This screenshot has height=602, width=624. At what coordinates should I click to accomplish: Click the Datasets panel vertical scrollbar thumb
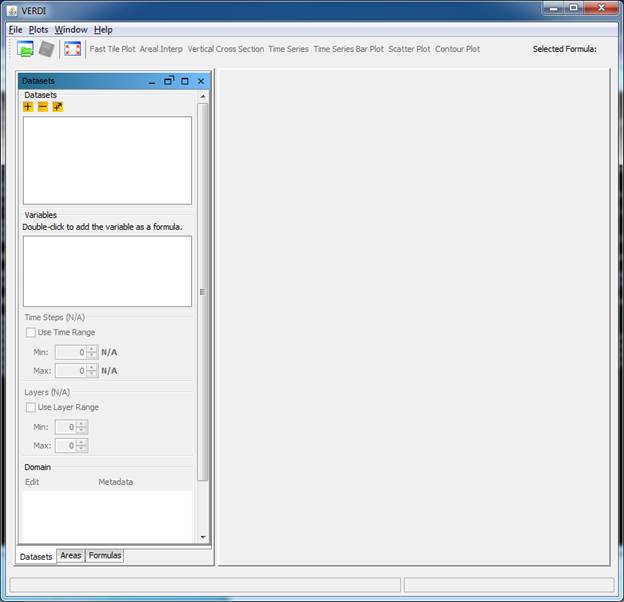click(x=203, y=292)
